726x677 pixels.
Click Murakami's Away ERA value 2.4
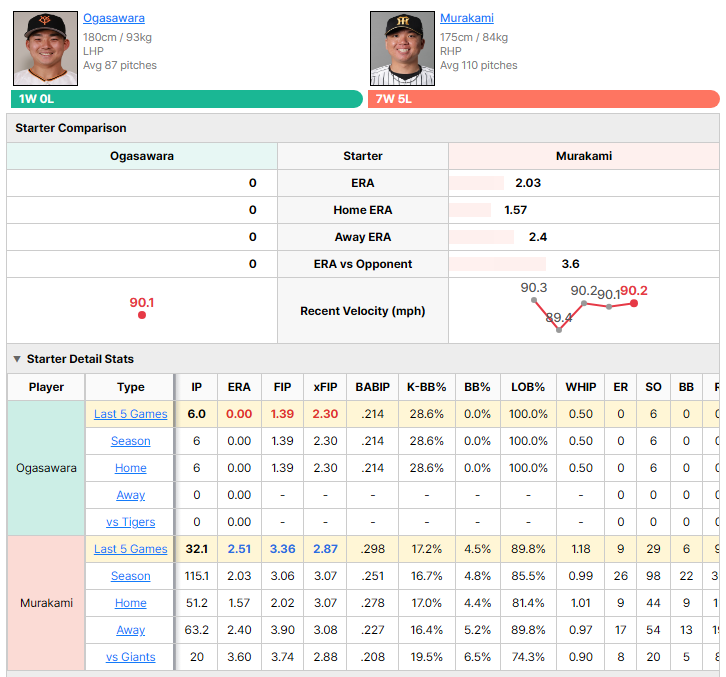tap(538, 237)
